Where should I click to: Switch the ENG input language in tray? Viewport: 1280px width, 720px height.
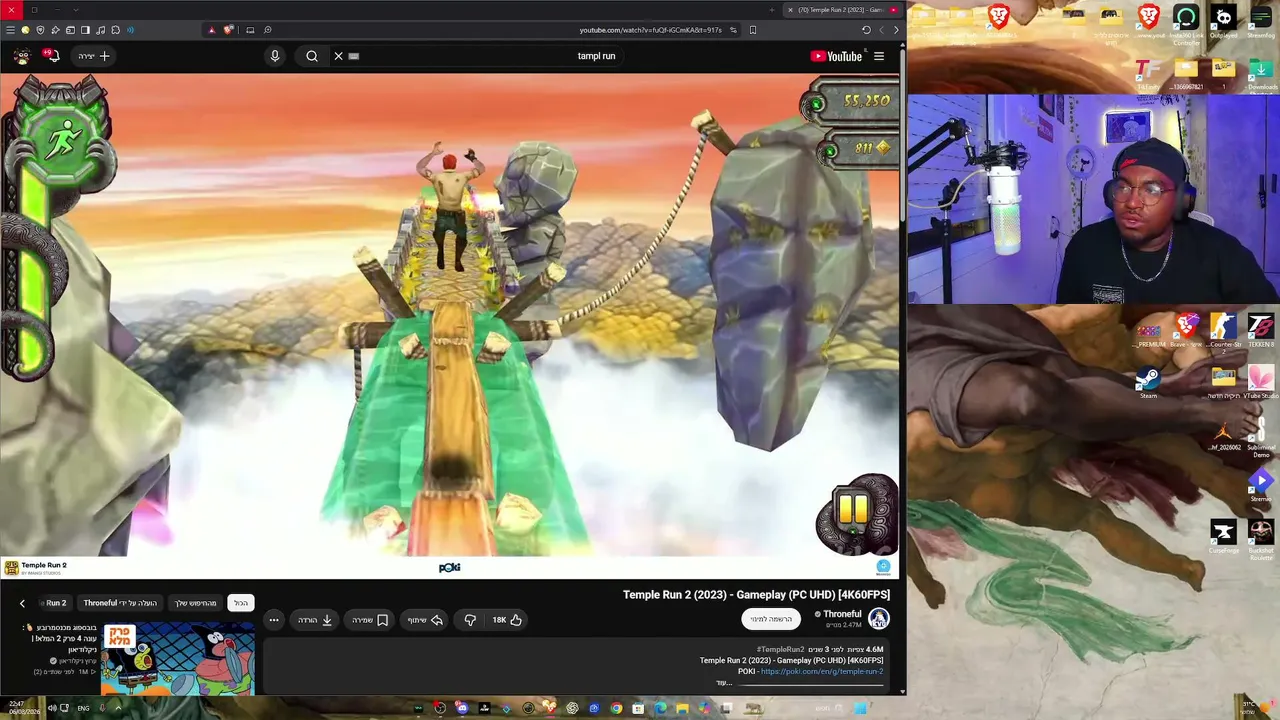pyautogui.click(x=84, y=709)
